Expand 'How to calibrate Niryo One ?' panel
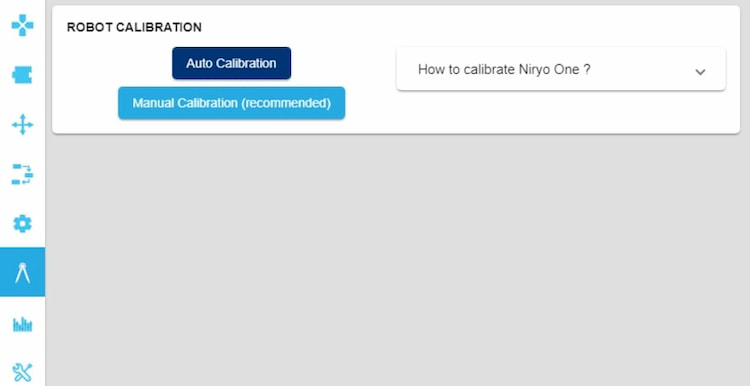Screen dimensions: 750x386 pyautogui.click(x=561, y=69)
